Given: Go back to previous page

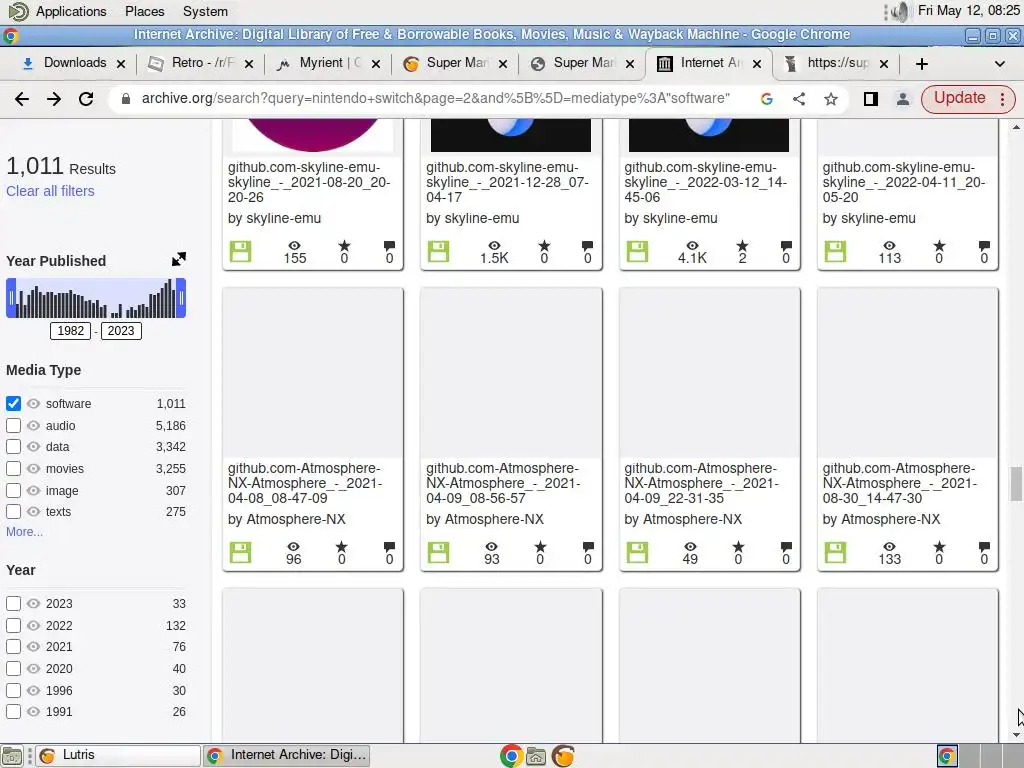Looking at the screenshot, I should [x=22, y=99].
